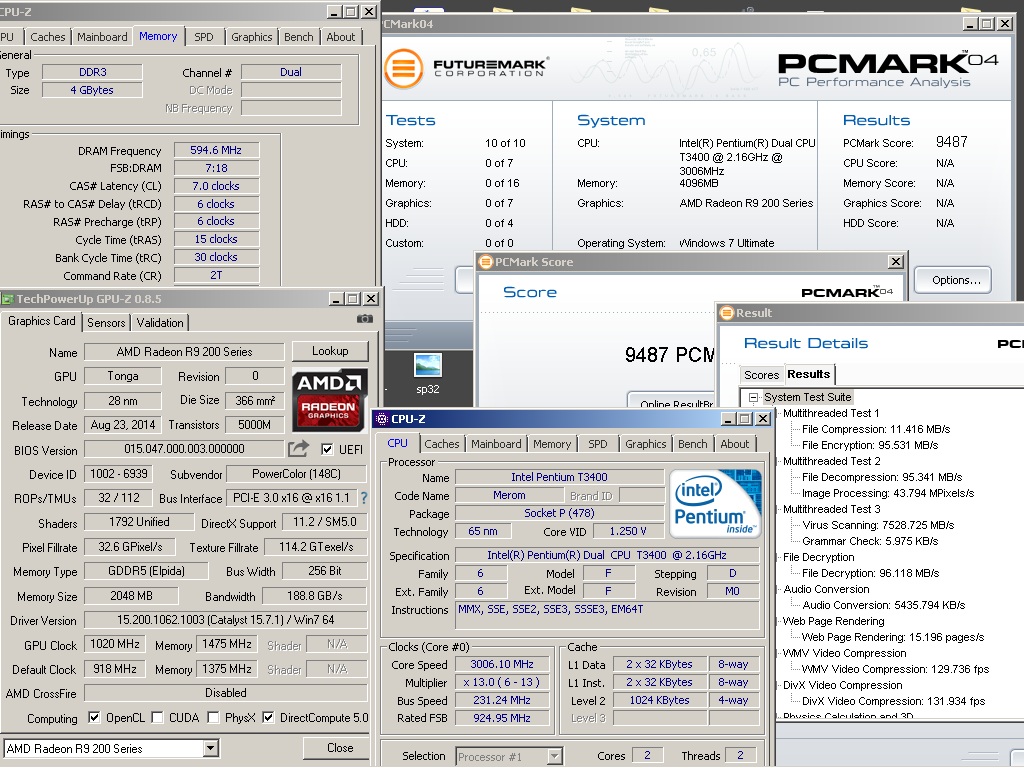The image size is (1024, 768).
Task: Select the File Decryption tree item
Action: (x=818, y=557)
